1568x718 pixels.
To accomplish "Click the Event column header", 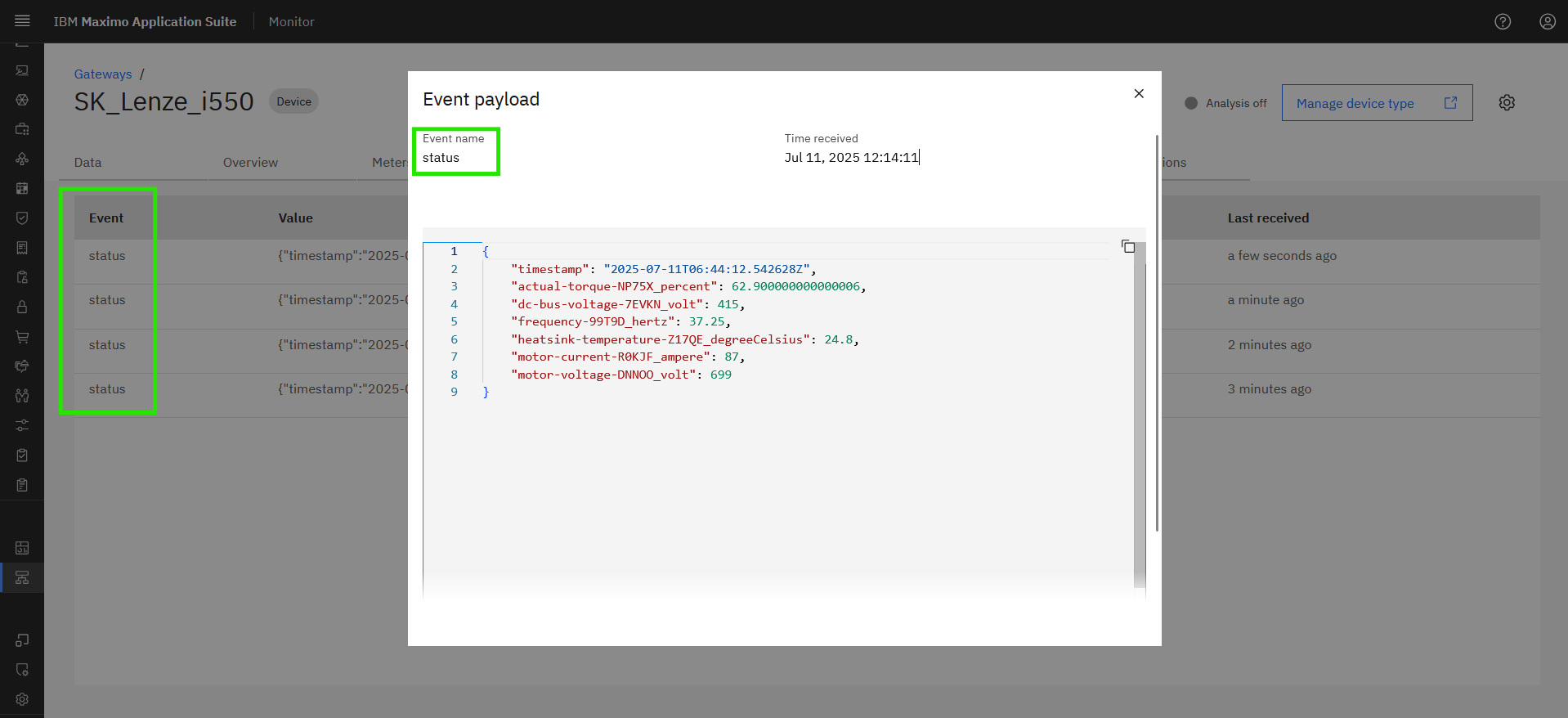I will coord(106,218).
